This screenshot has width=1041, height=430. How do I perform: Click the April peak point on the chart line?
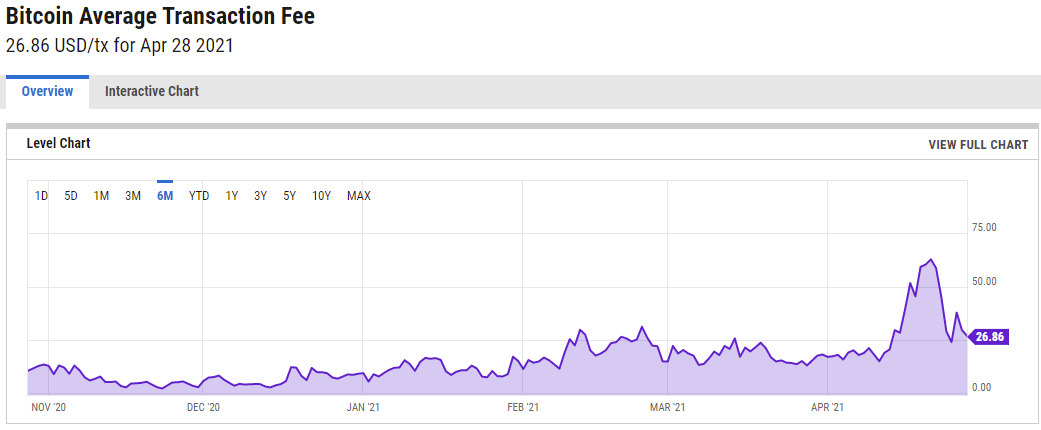coord(931,259)
